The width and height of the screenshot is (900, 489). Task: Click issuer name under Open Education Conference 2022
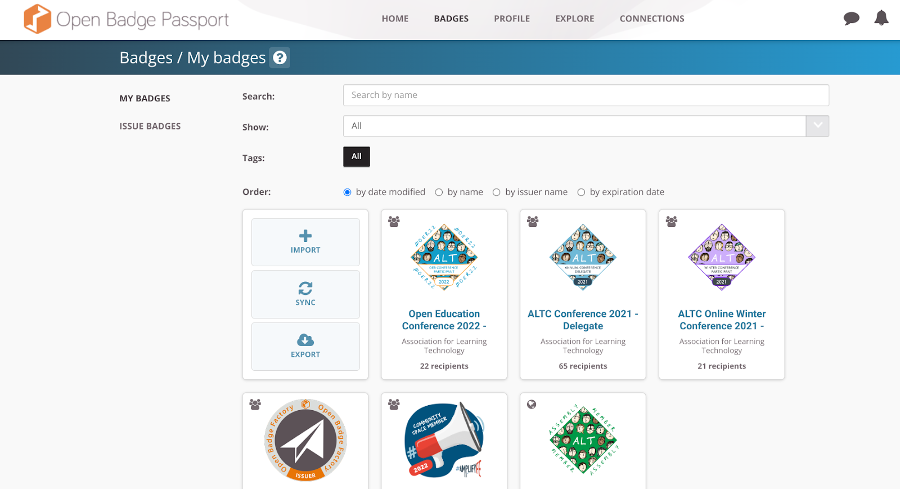point(444,346)
